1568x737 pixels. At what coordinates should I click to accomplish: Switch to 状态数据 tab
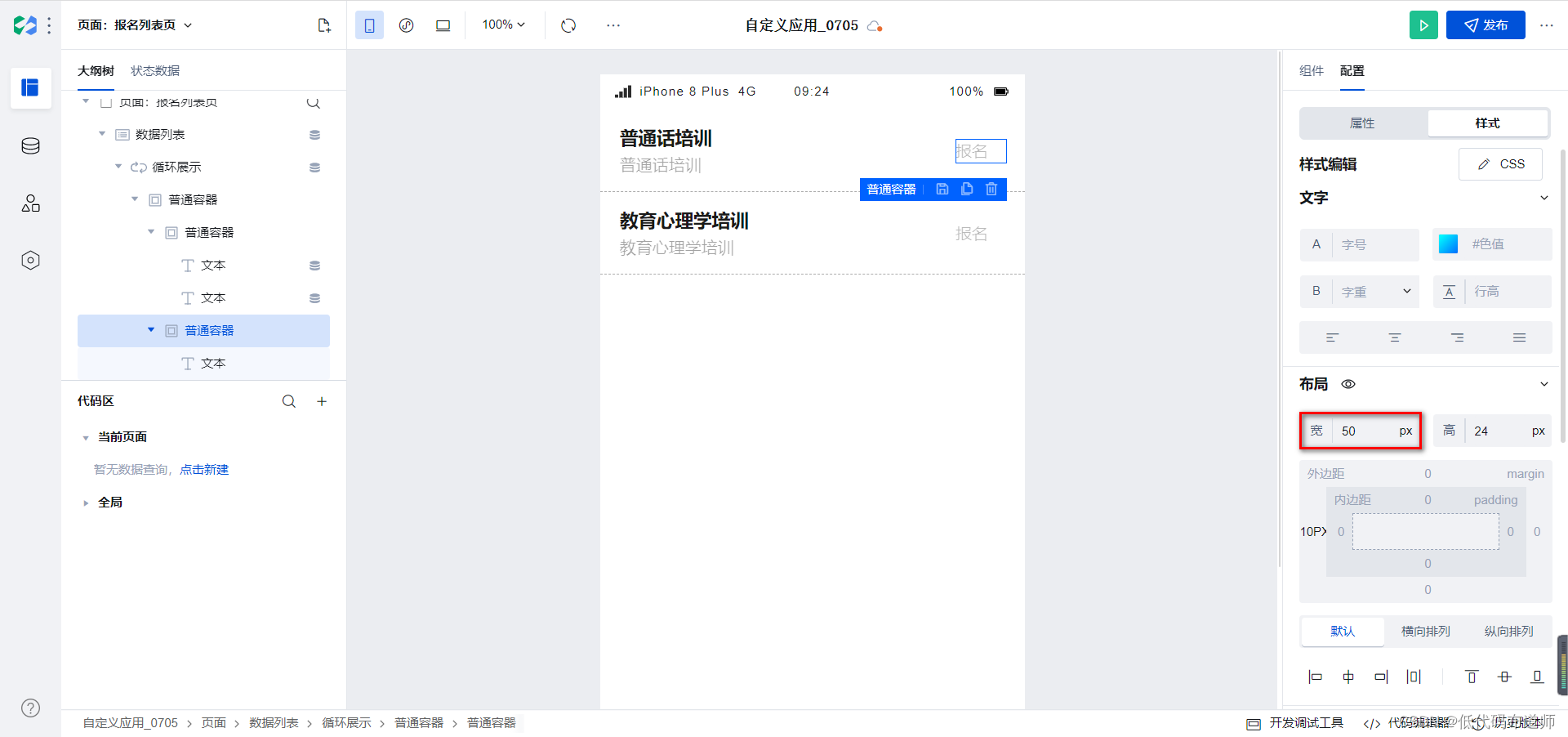coord(155,71)
